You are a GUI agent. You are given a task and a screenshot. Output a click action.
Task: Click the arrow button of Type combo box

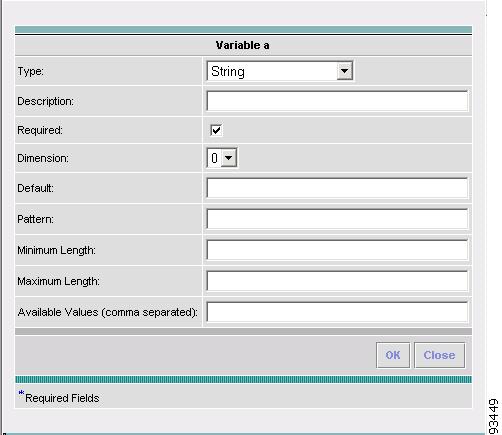344,71
